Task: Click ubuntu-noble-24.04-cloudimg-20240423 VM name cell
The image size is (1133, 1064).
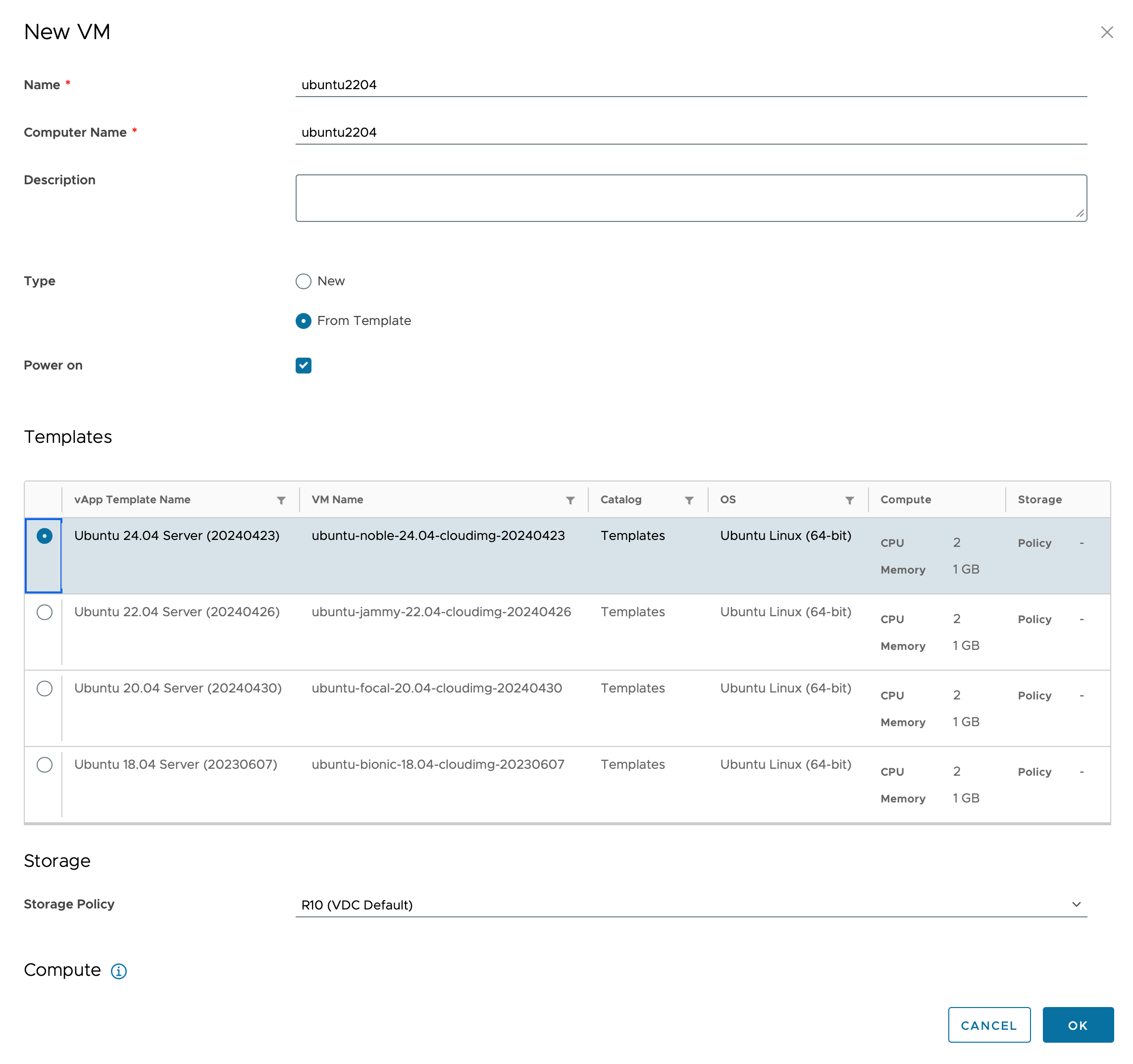Action: pos(438,535)
